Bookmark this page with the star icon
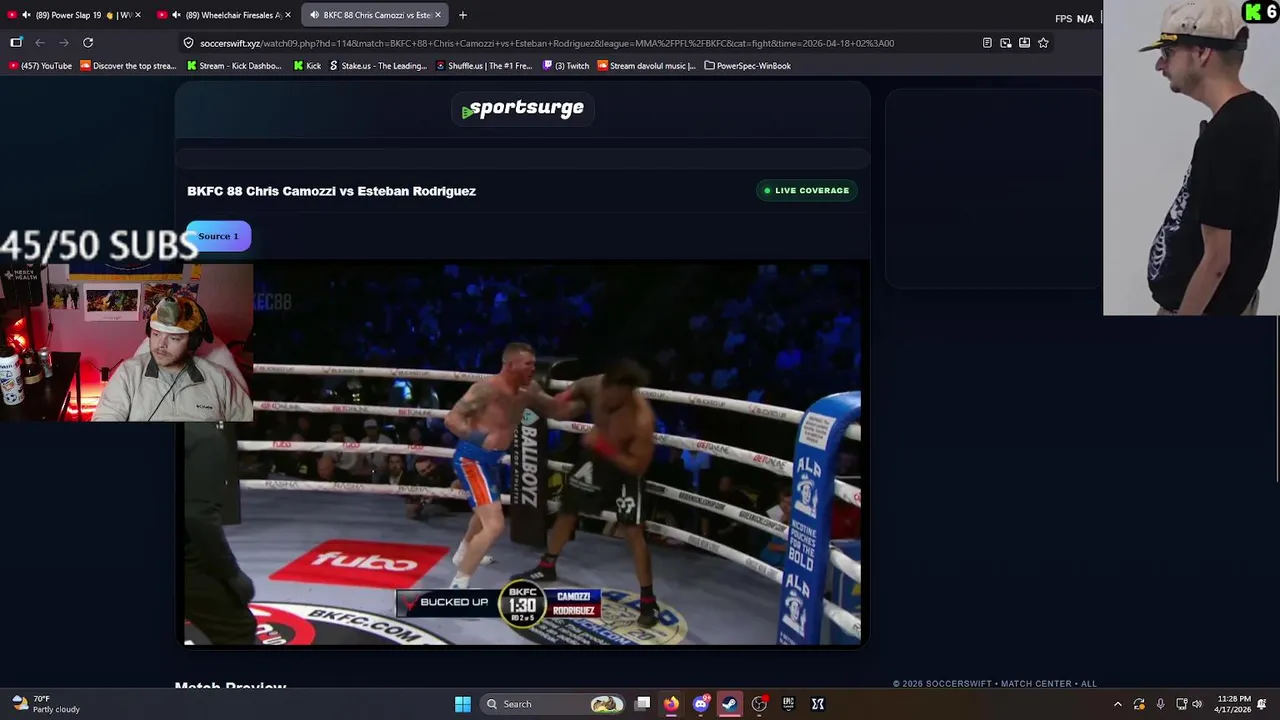The image size is (1280, 720). (x=1043, y=43)
